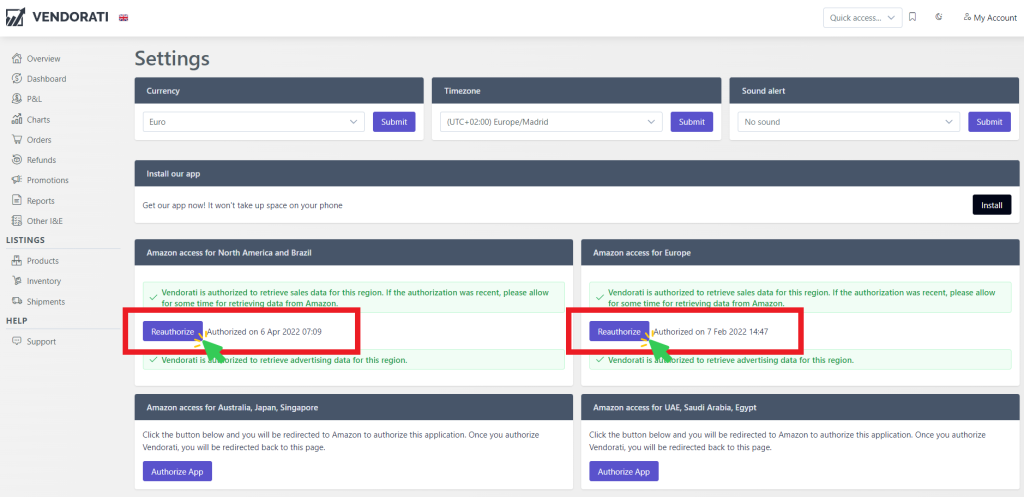The image size is (1024, 497).
Task: Click the Settings page heading
Action: pos(172,58)
